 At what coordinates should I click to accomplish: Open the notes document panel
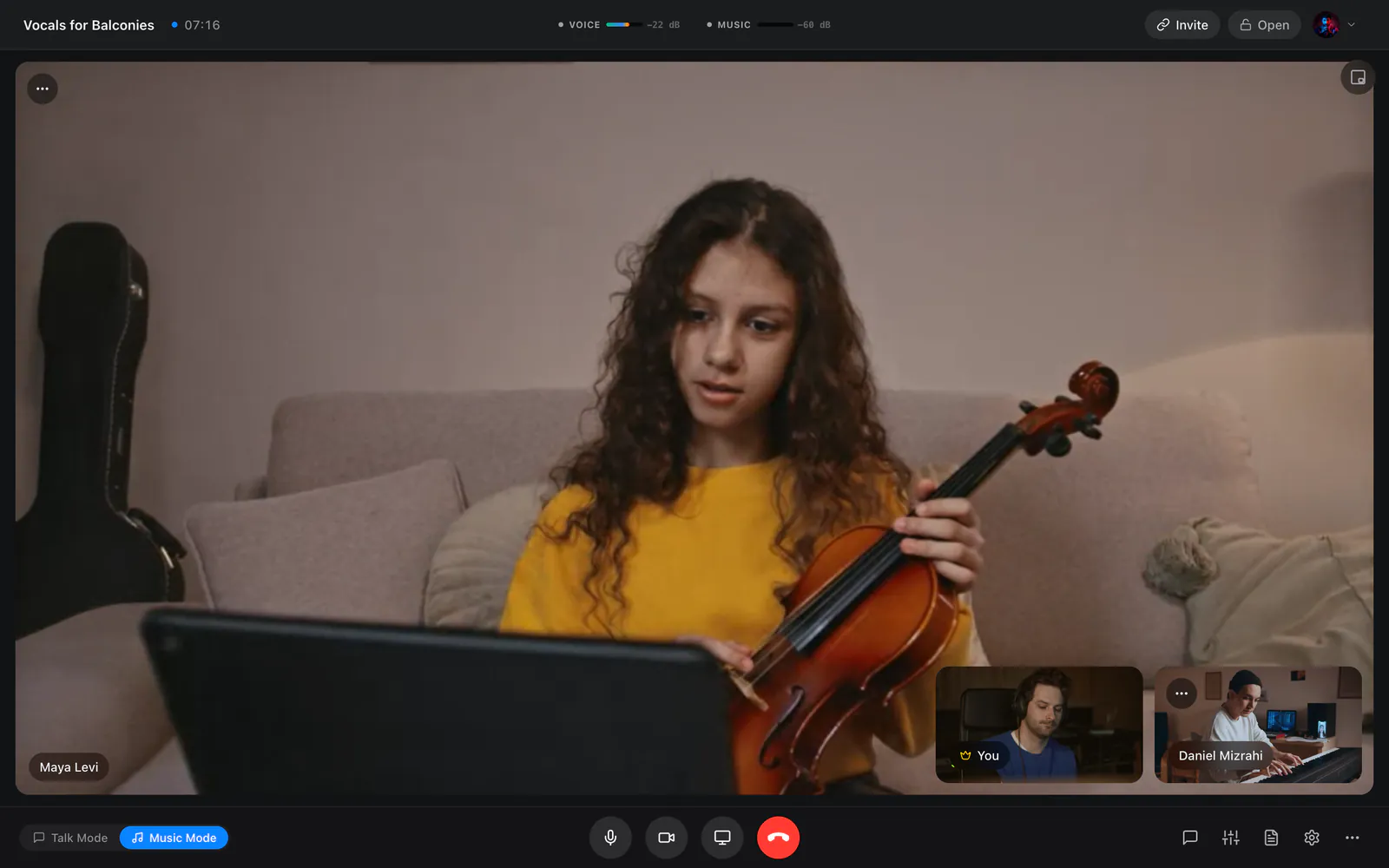pos(1271,838)
